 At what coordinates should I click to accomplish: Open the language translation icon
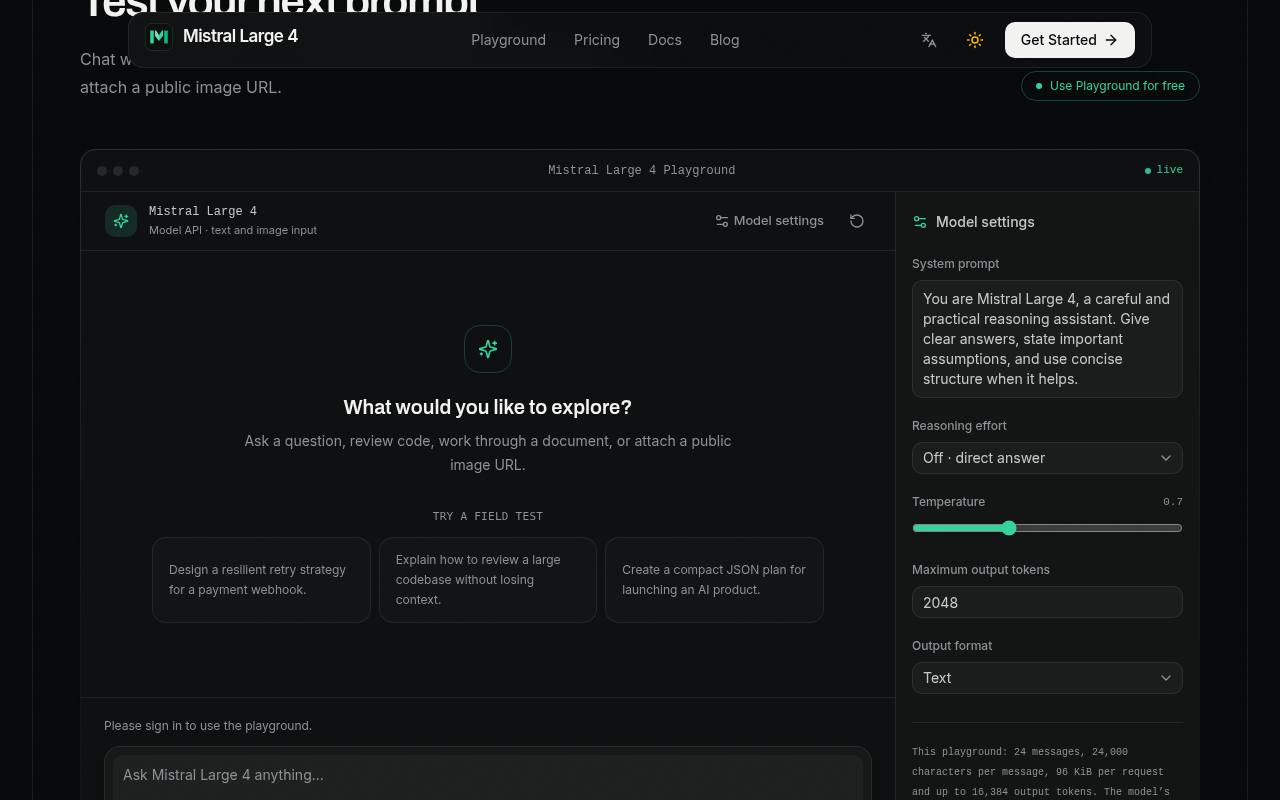point(929,40)
